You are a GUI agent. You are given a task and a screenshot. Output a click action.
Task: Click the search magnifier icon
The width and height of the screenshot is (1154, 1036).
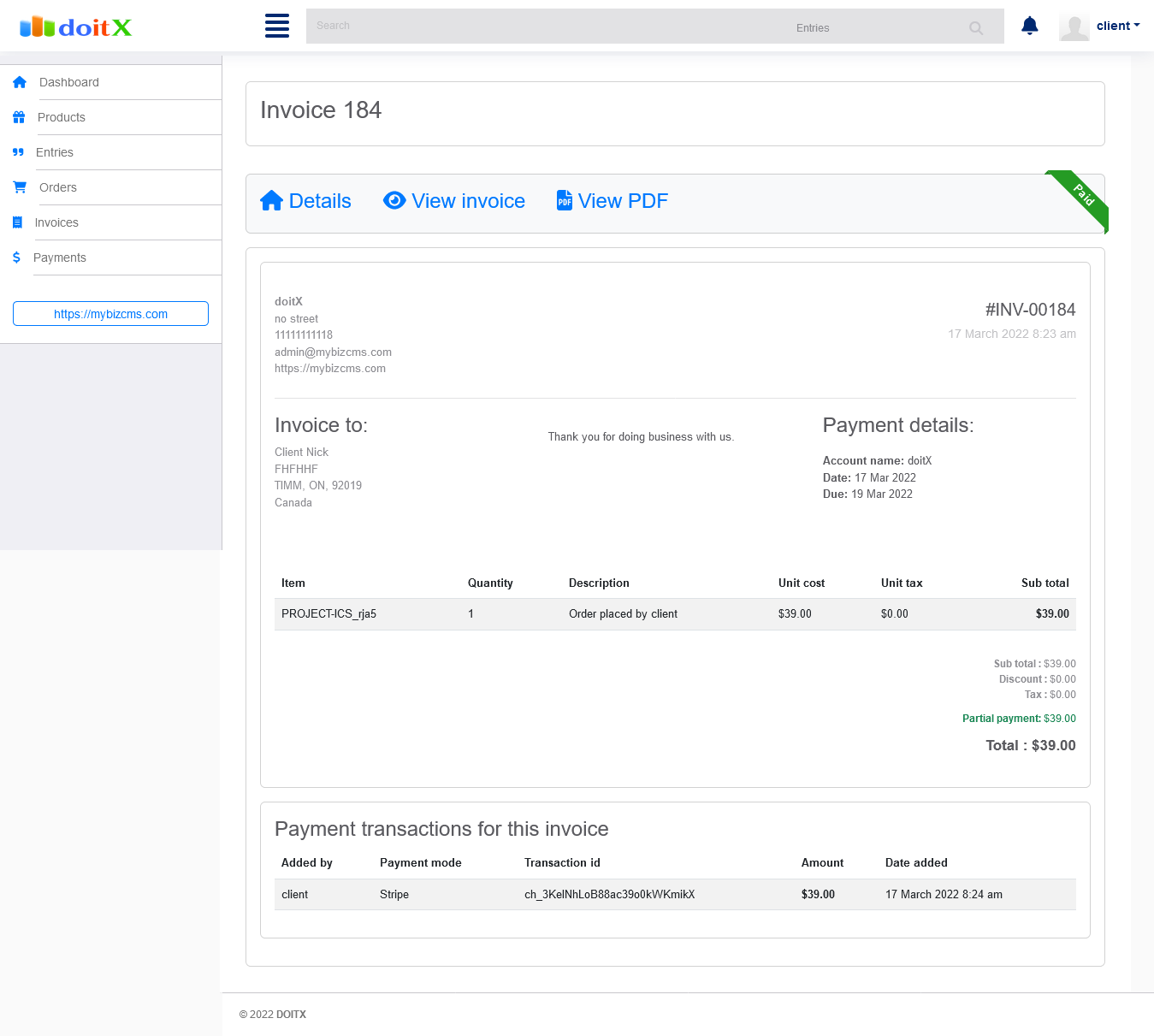(x=975, y=27)
